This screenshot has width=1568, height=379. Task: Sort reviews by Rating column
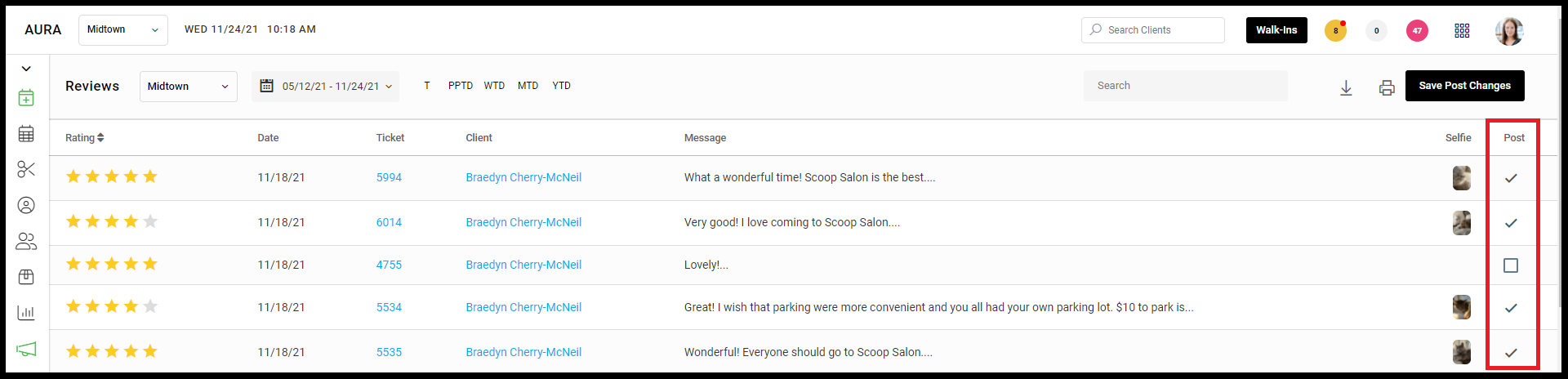point(85,138)
